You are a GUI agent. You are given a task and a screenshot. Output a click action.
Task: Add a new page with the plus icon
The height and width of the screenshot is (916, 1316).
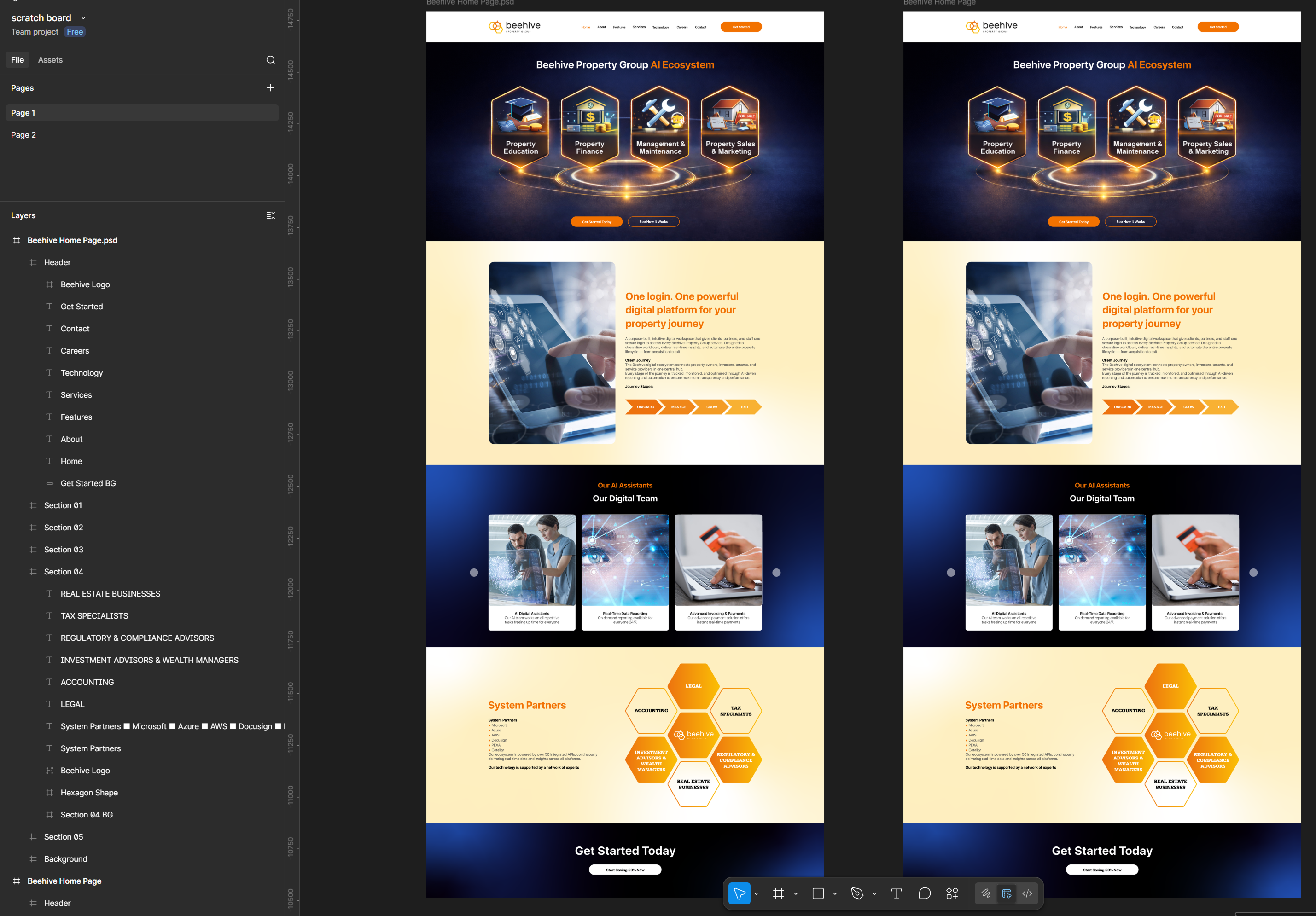pyautogui.click(x=270, y=87)
